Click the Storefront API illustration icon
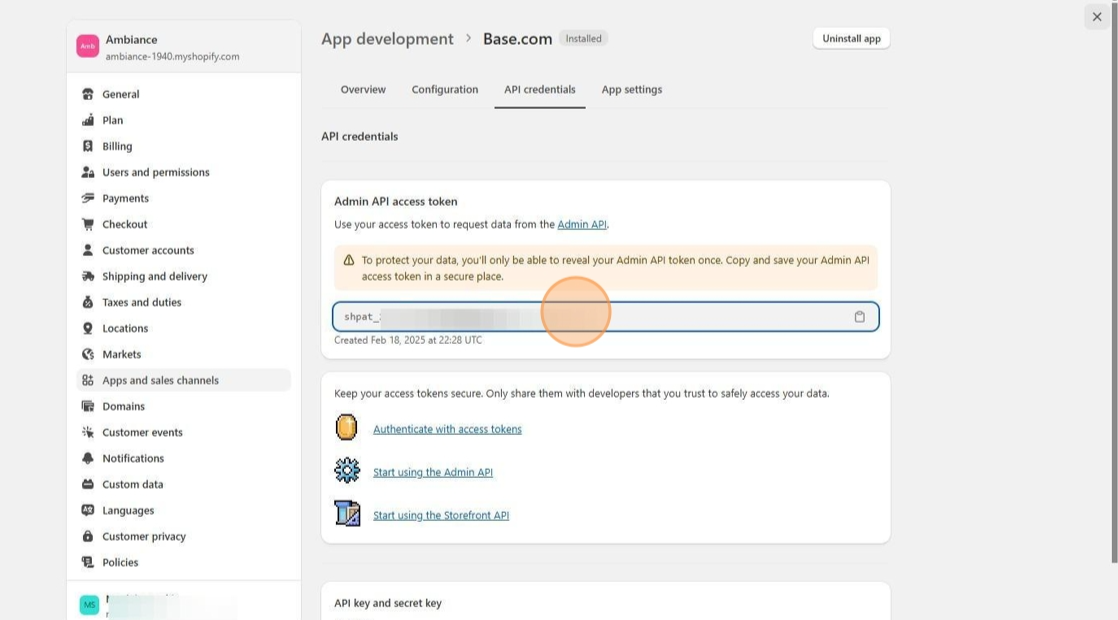Image resolution: width=1118 pixels, height=620 pixels. pos(347,514)
